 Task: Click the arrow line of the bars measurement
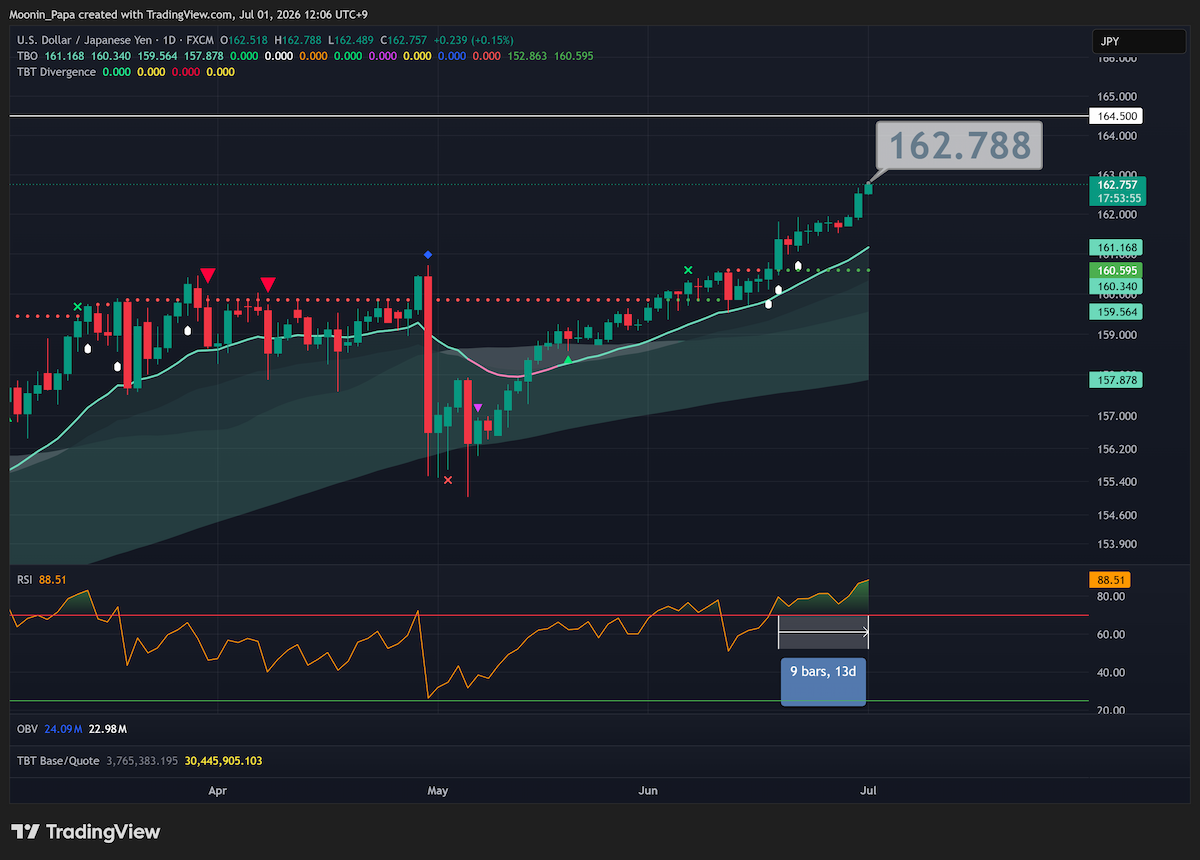pyautogui.click(x=823, y=632)
